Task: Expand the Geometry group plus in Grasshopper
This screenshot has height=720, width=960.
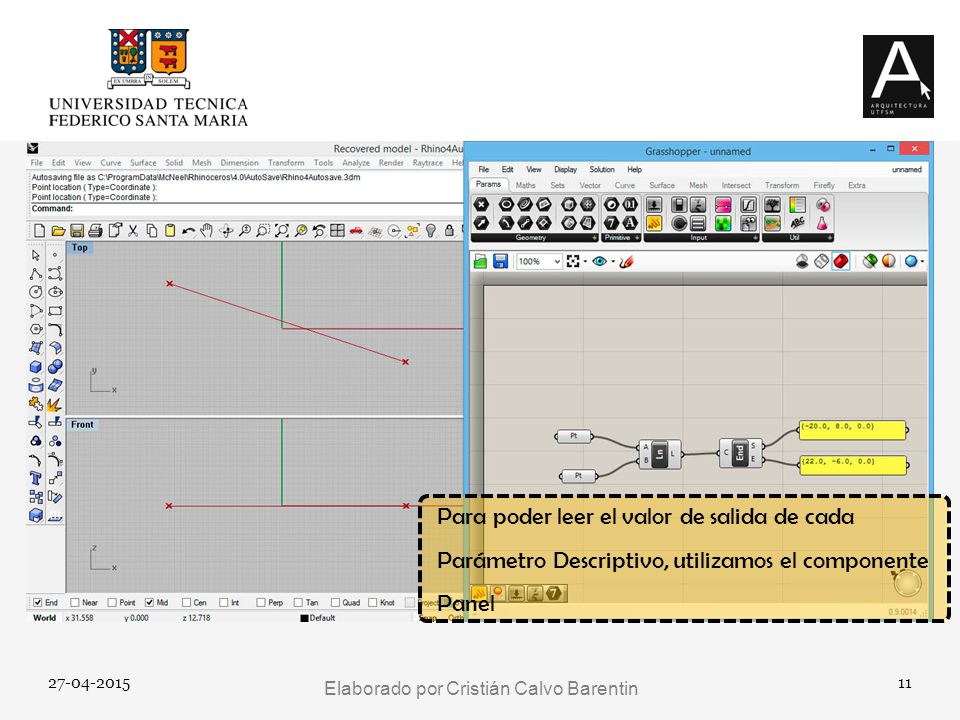Action: pyautogui.click(x=594, y=238)
